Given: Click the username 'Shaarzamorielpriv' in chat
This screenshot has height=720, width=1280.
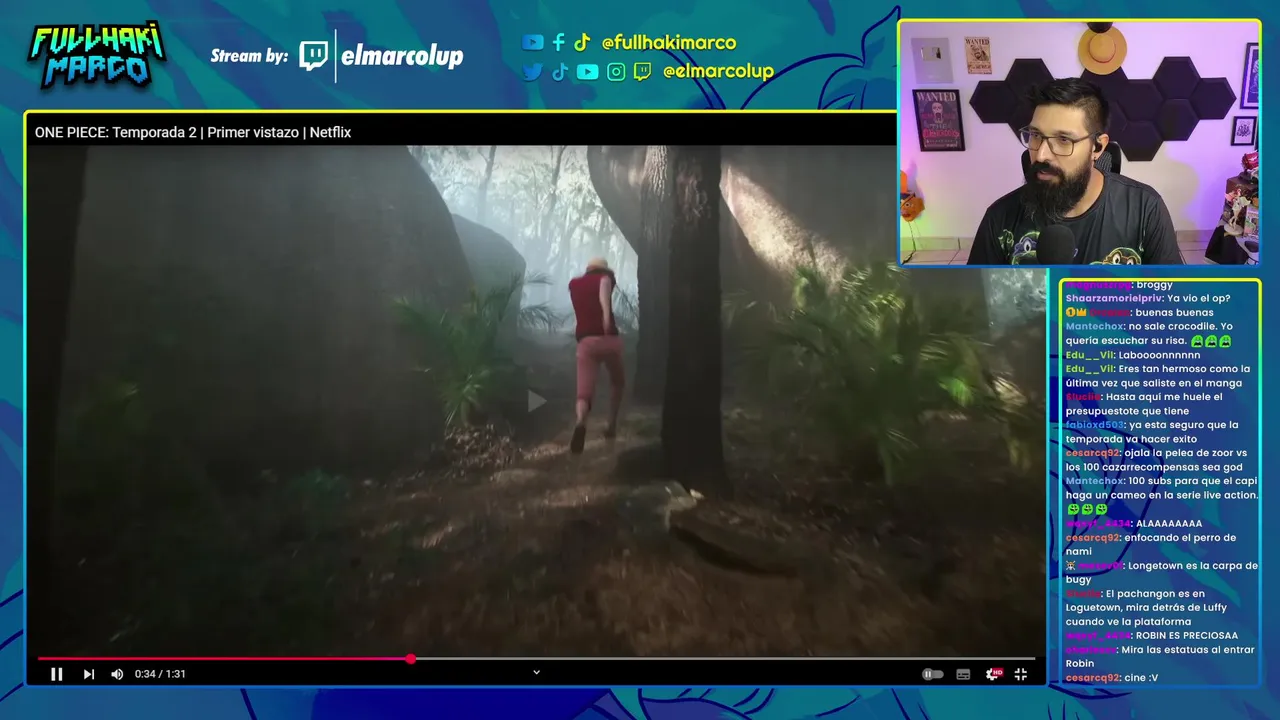Looking at the screenshot, I should pos(1111,298).
